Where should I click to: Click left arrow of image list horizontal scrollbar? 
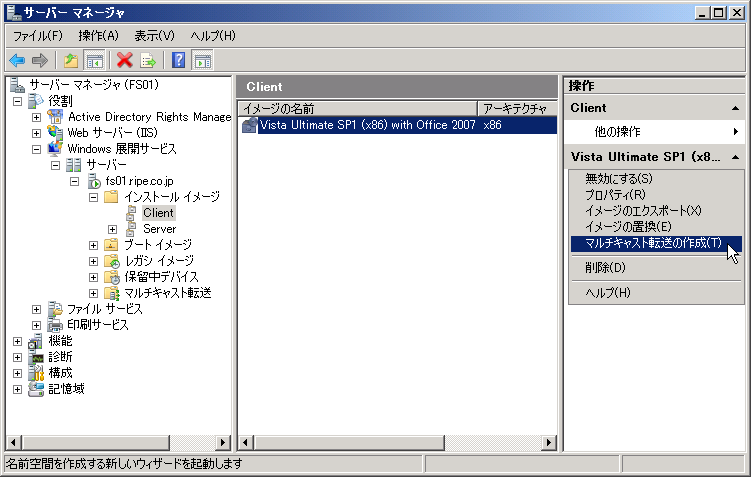point(246,443)
